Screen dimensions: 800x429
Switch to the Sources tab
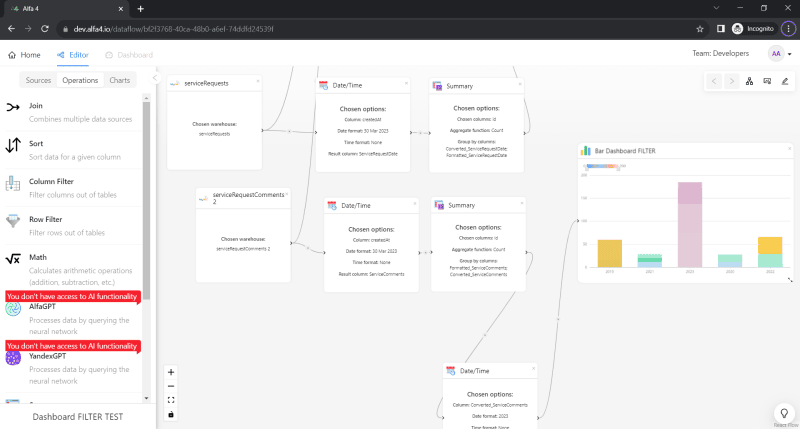pos(38,80)
